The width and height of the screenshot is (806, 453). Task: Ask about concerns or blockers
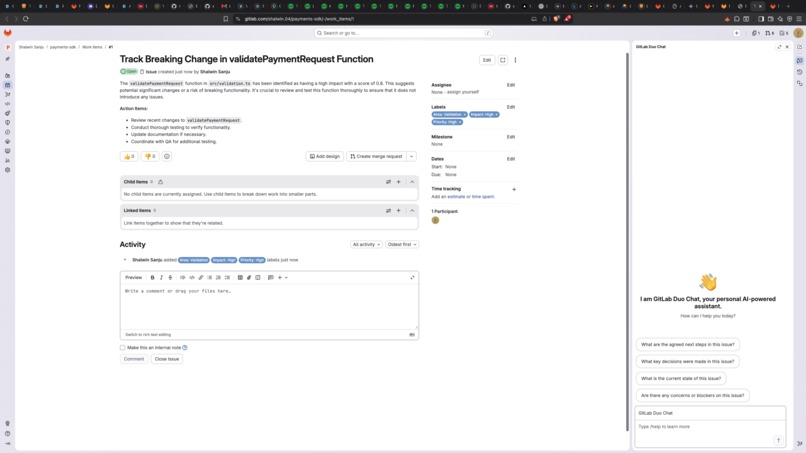point(692,395)
